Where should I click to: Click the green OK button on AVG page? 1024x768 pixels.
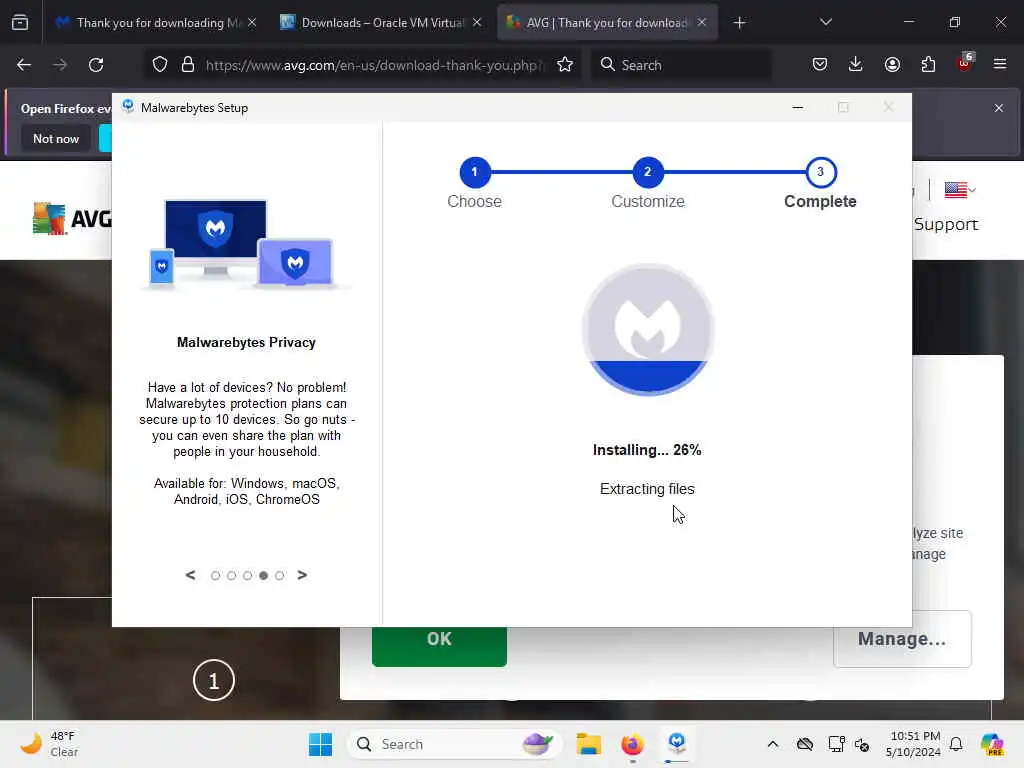coord(440,645)
